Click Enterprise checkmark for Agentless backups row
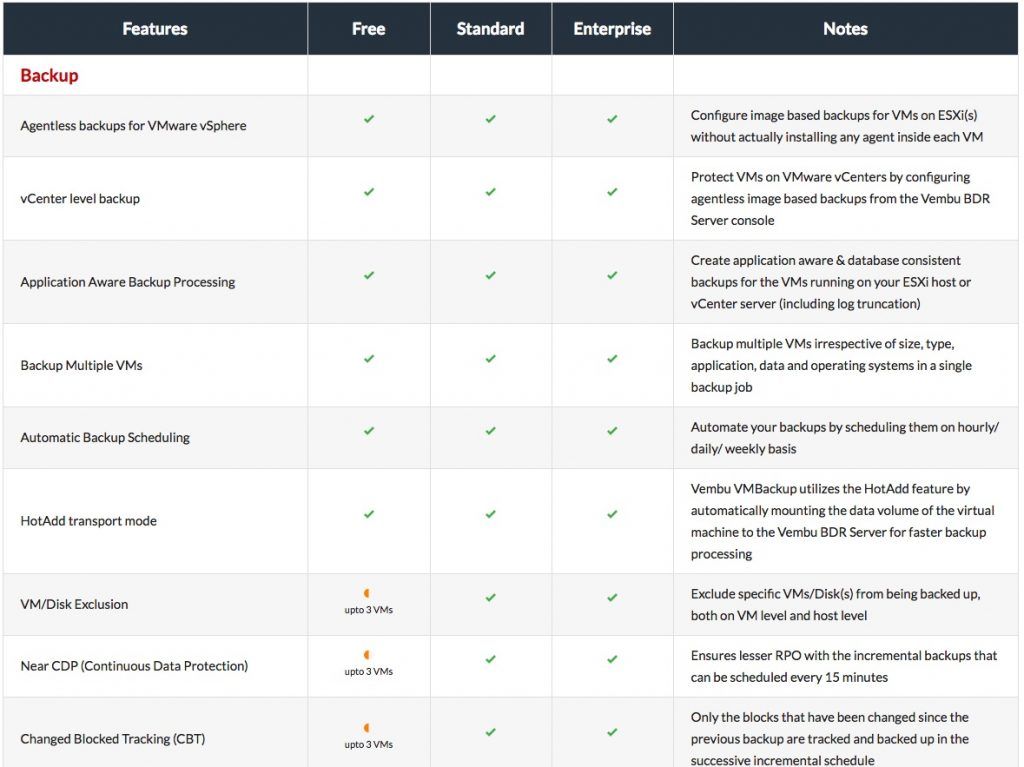The height and width of the screenshot is (767, 1024). pos(612,119)
